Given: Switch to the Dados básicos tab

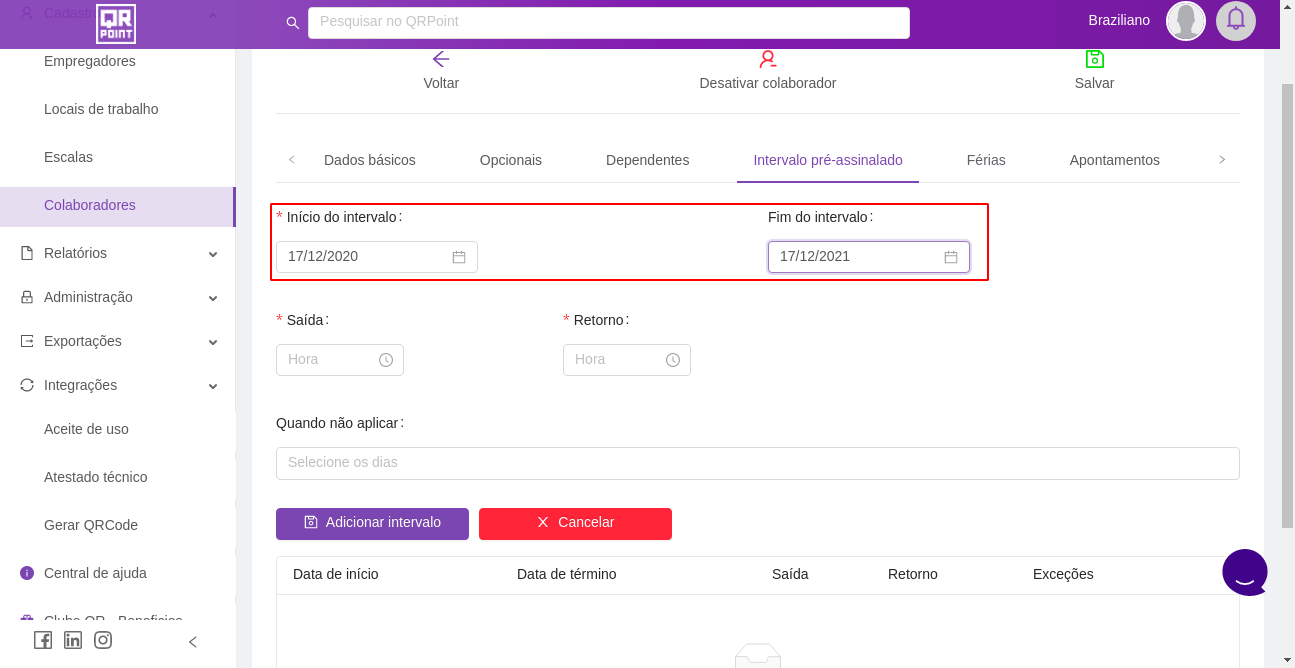Looking at the screenshot, I should coord(369,160).
